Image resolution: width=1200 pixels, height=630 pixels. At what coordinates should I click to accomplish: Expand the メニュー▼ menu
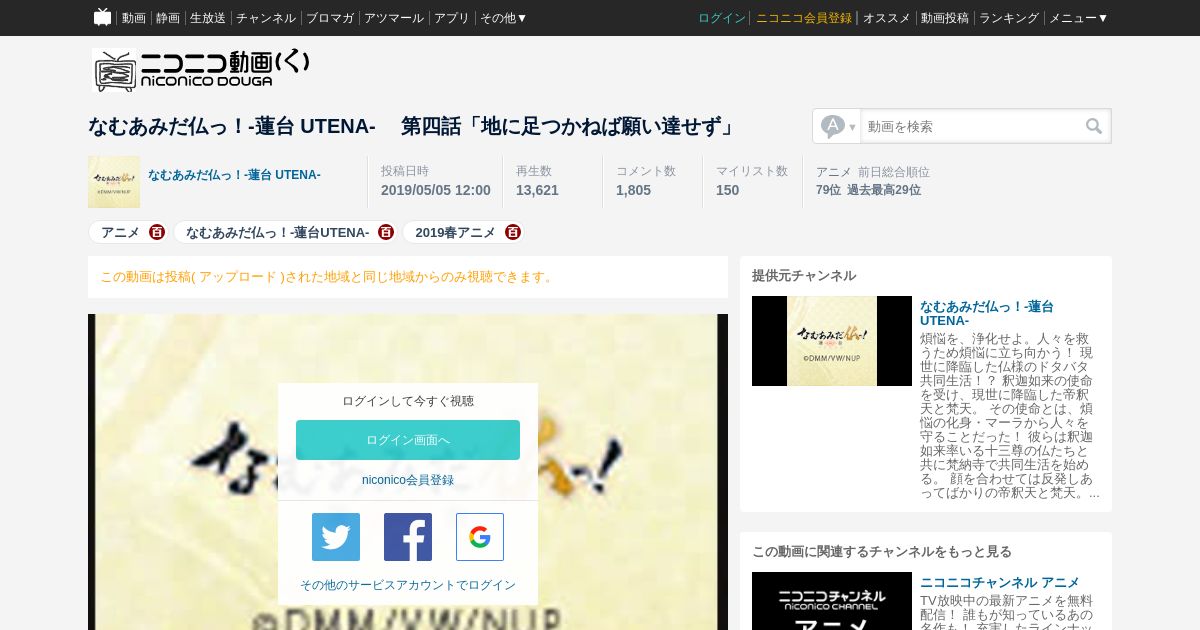click(x=1078, y=18)
